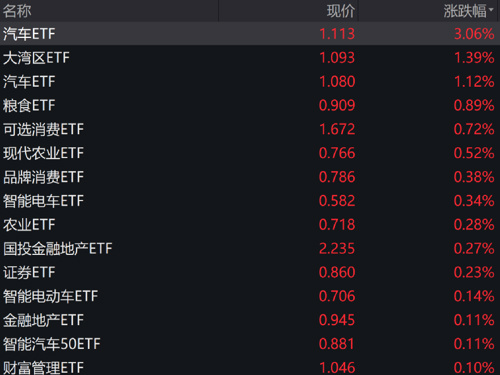Select 汽车ETF priced at 1.080

(250, 82)
